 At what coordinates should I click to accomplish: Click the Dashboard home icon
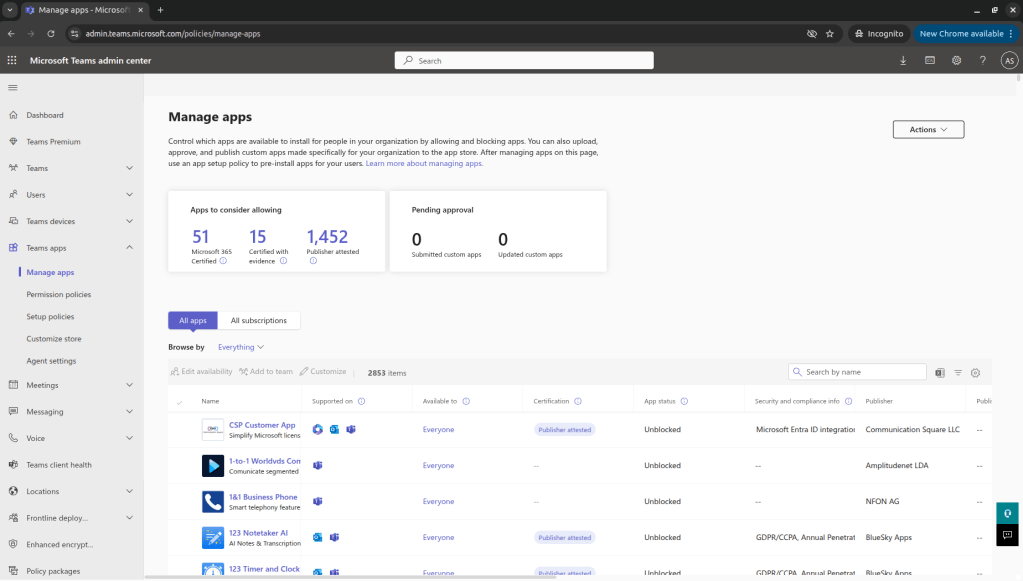(x=13, y=115)
